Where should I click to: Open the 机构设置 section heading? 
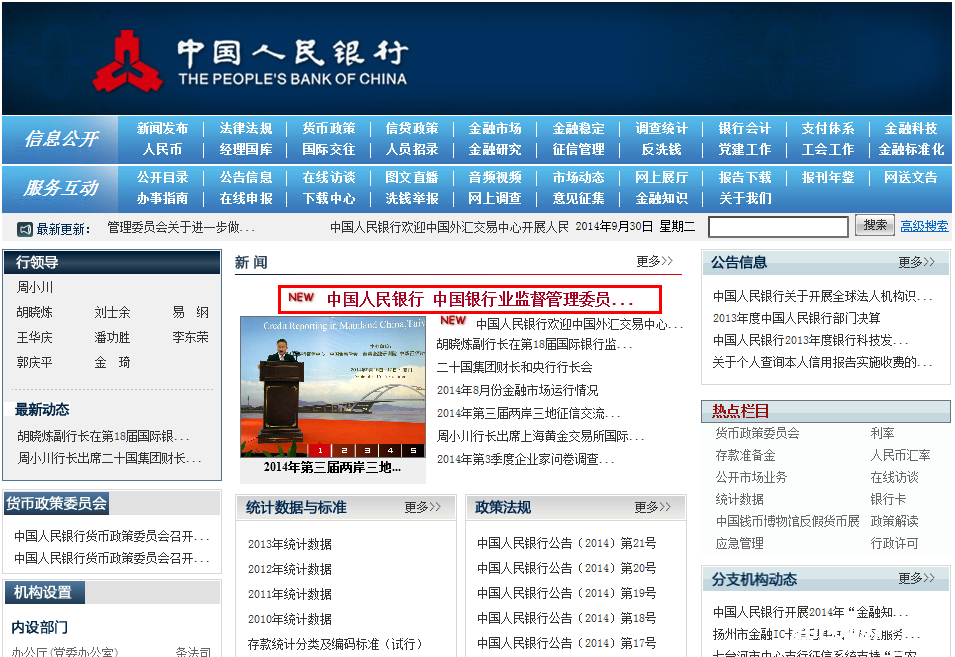click(x=43, y=592)
